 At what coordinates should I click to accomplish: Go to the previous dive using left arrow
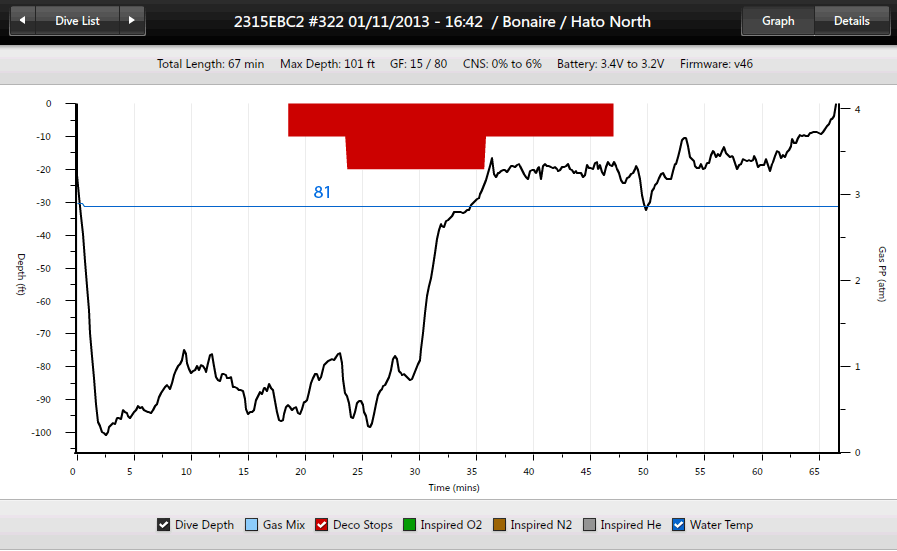[x=24, y=21]
